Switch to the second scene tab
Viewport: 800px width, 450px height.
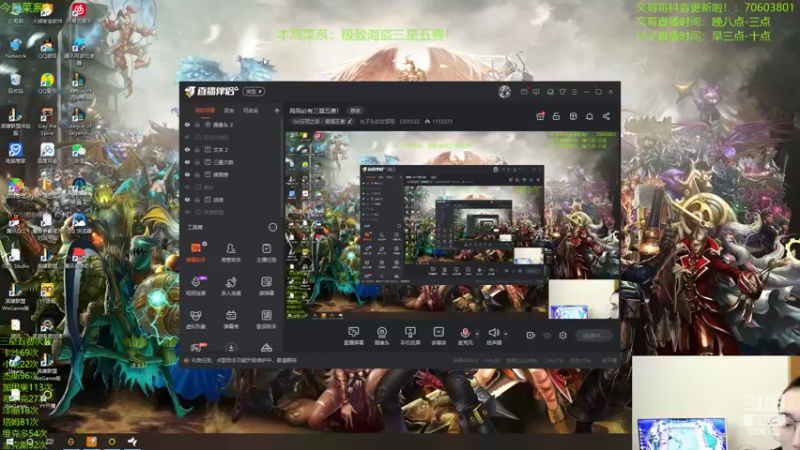pyautogui.click(x=229, y=110)
